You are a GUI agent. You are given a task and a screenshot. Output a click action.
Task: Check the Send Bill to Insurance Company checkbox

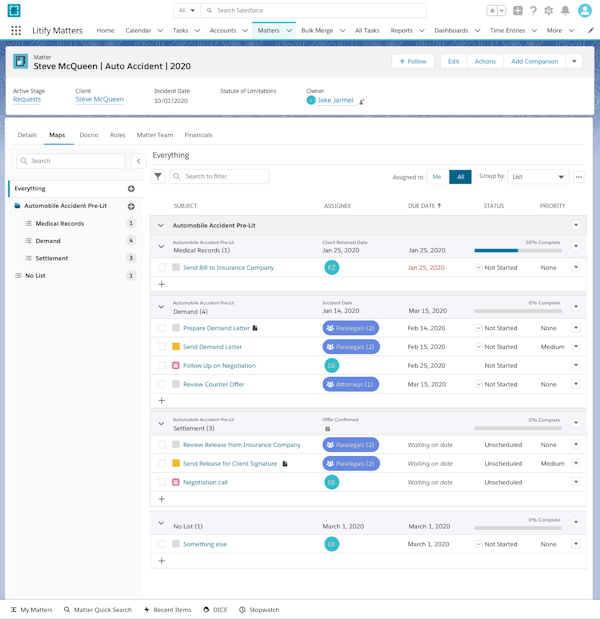click(162, 268)
